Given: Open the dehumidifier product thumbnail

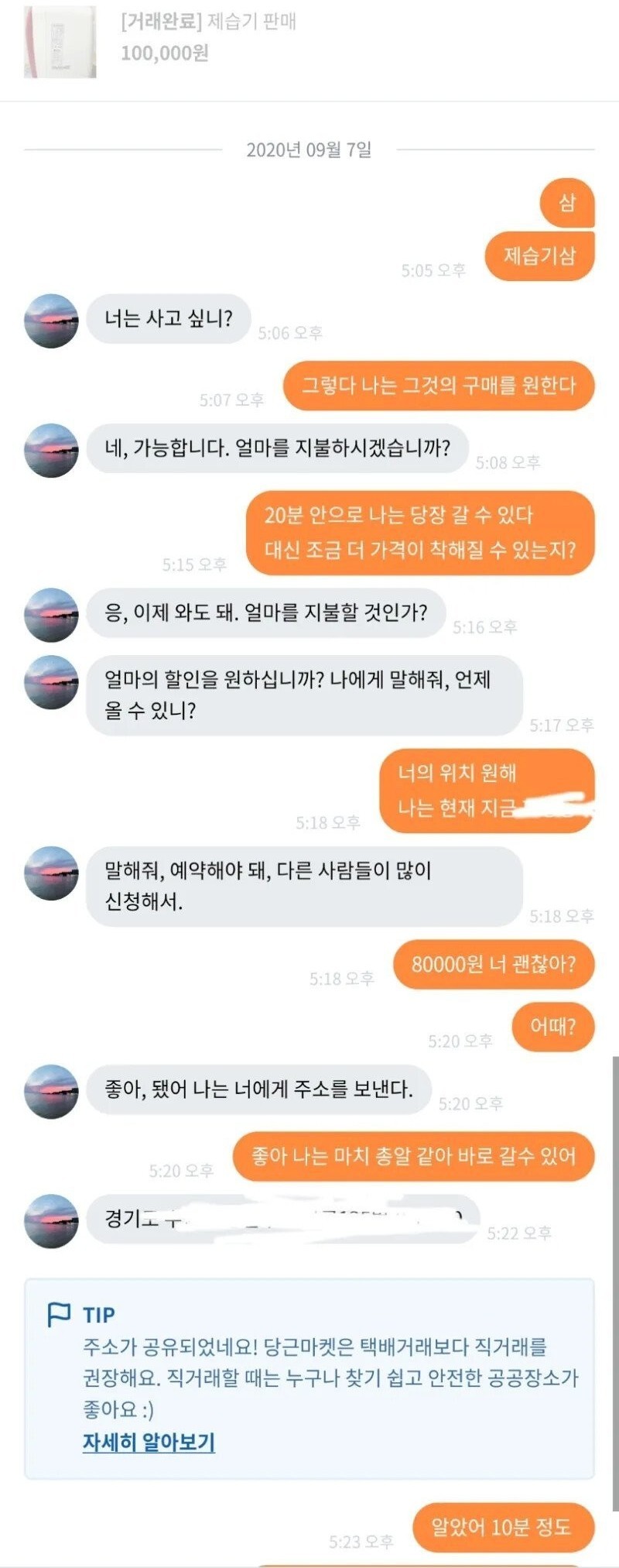Looking at the screenshot, I should 60,42.
